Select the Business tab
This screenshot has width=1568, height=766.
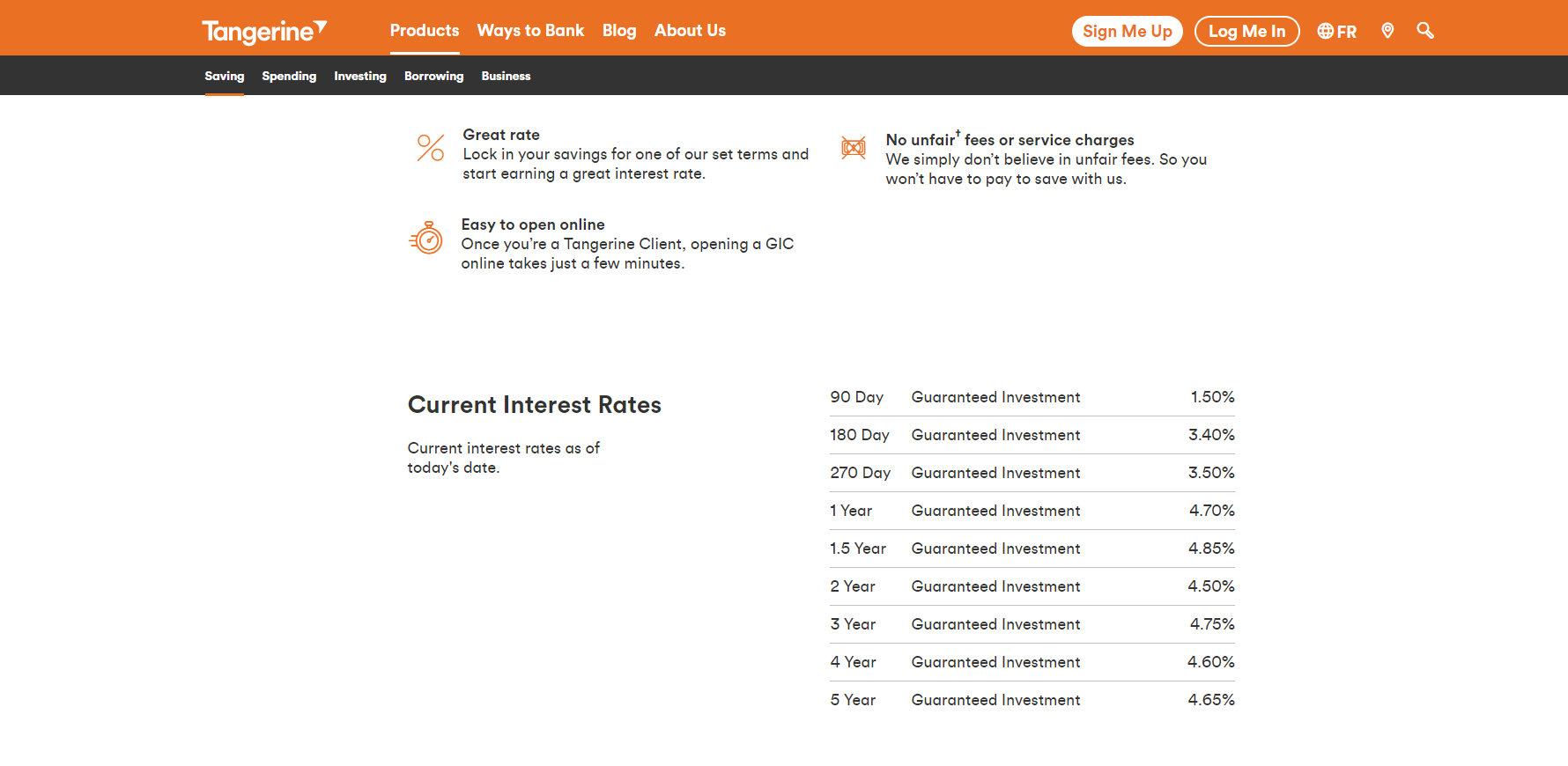click(506, 76)
